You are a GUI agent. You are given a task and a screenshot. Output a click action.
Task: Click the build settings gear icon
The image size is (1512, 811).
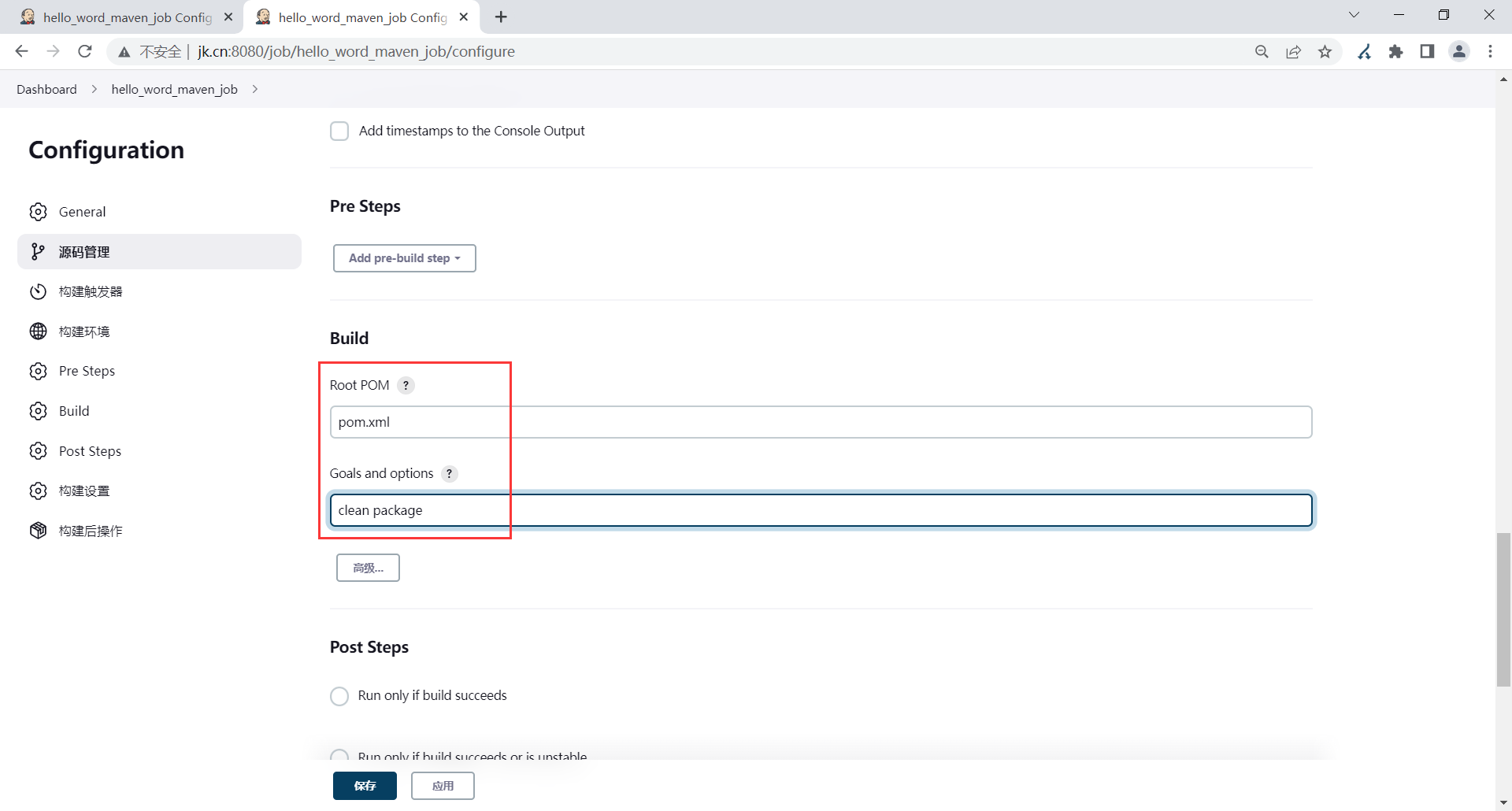coord(38,491)
